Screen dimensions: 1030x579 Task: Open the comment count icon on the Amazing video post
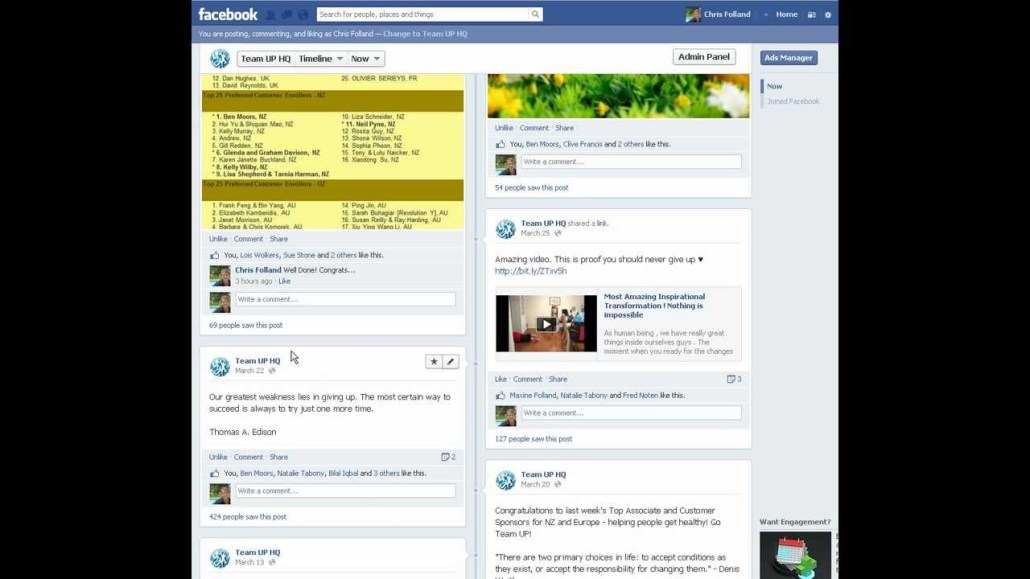734,379
